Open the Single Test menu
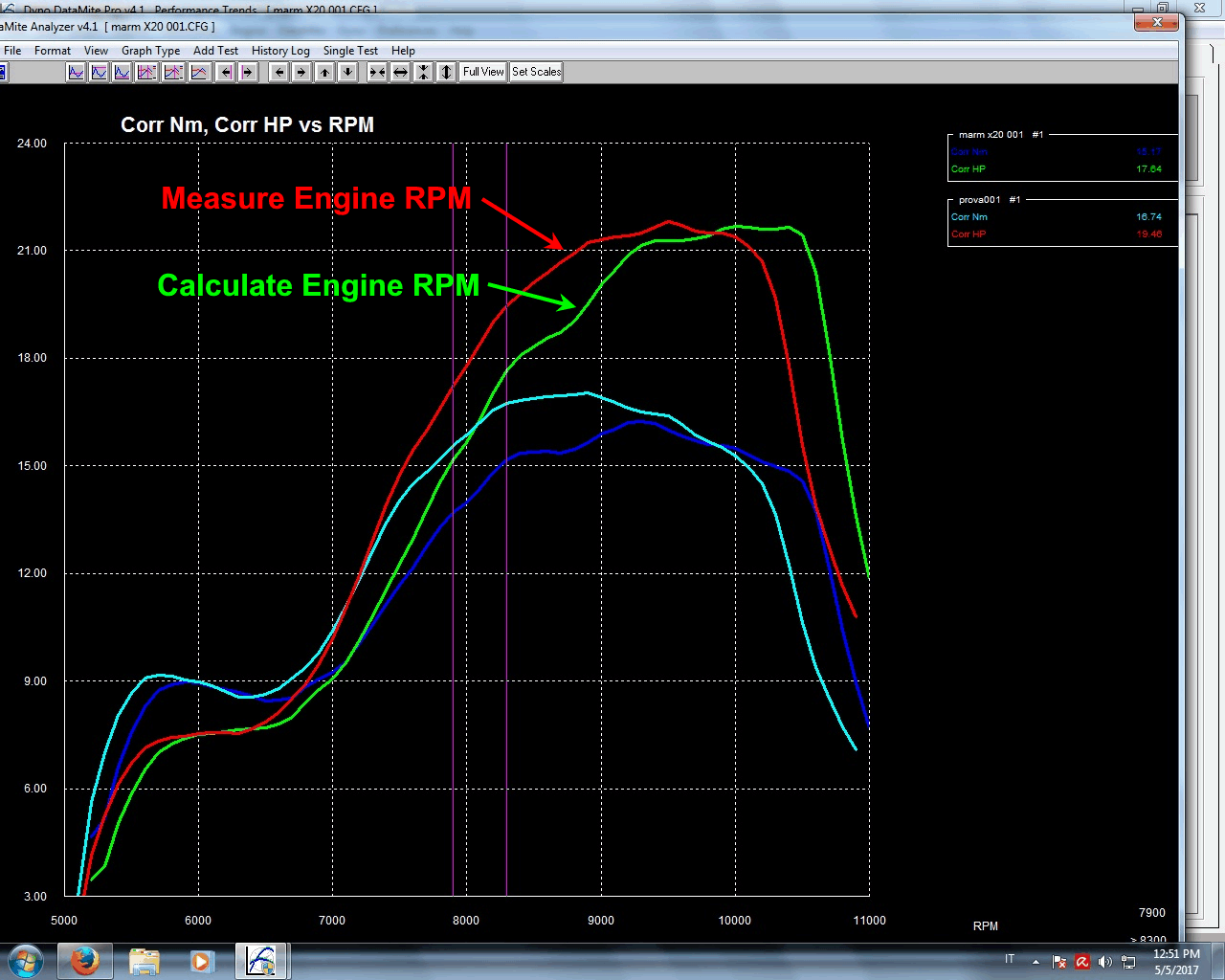The width and height of the screenshot is (1225, 980). [x=350, y=50]
